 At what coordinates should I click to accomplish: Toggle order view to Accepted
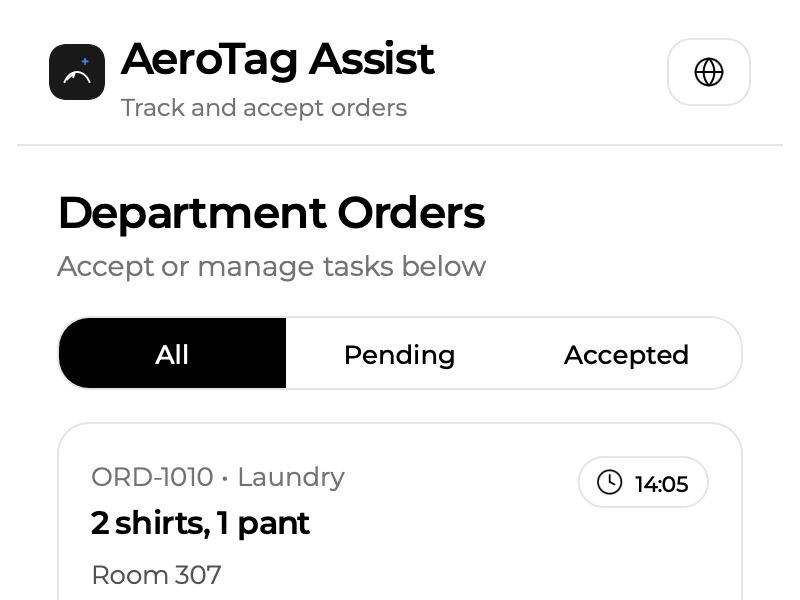tap(626, 354)
